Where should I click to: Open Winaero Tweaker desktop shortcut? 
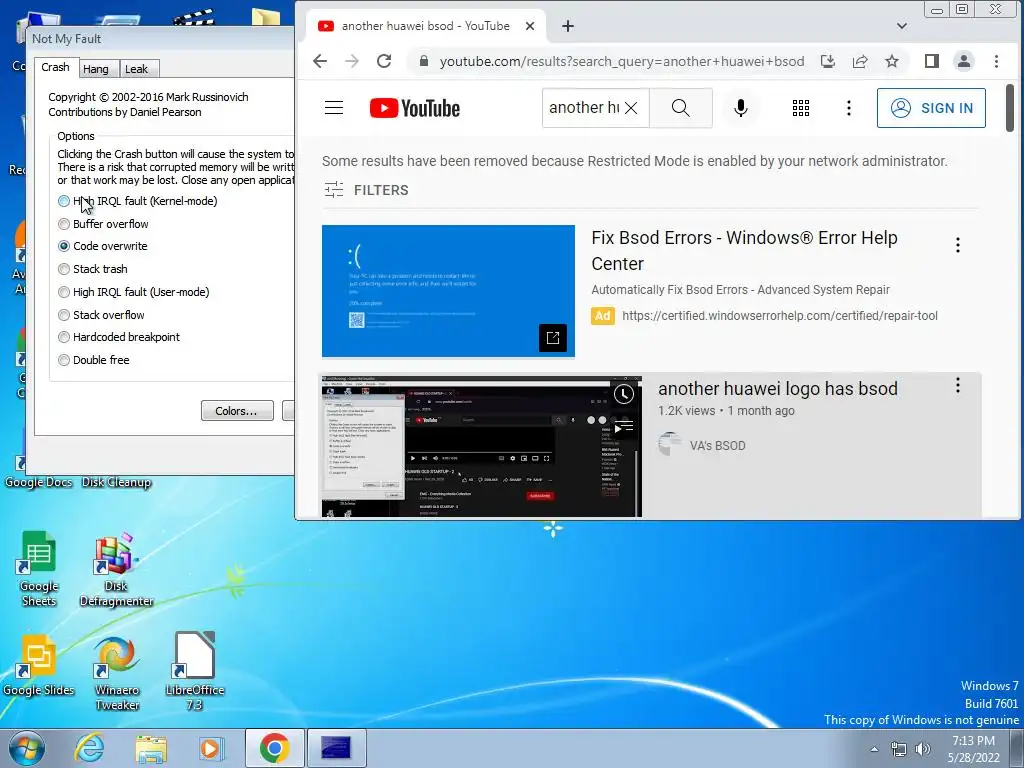116,673
